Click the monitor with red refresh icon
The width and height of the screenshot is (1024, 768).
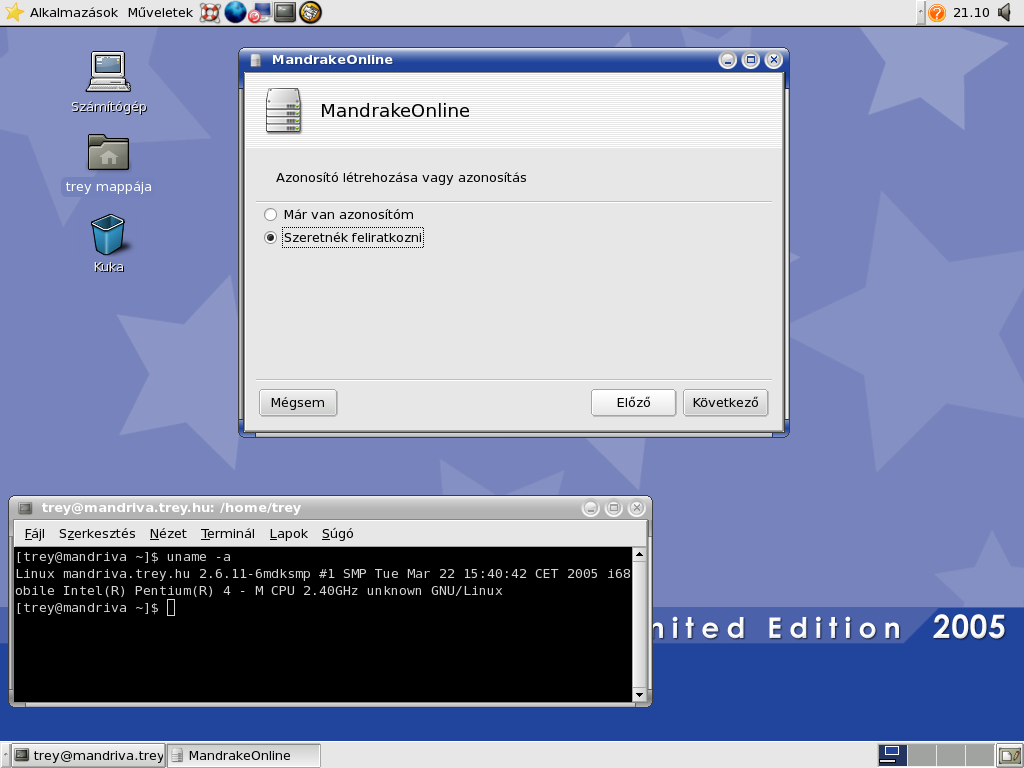(x=260, y=12)
